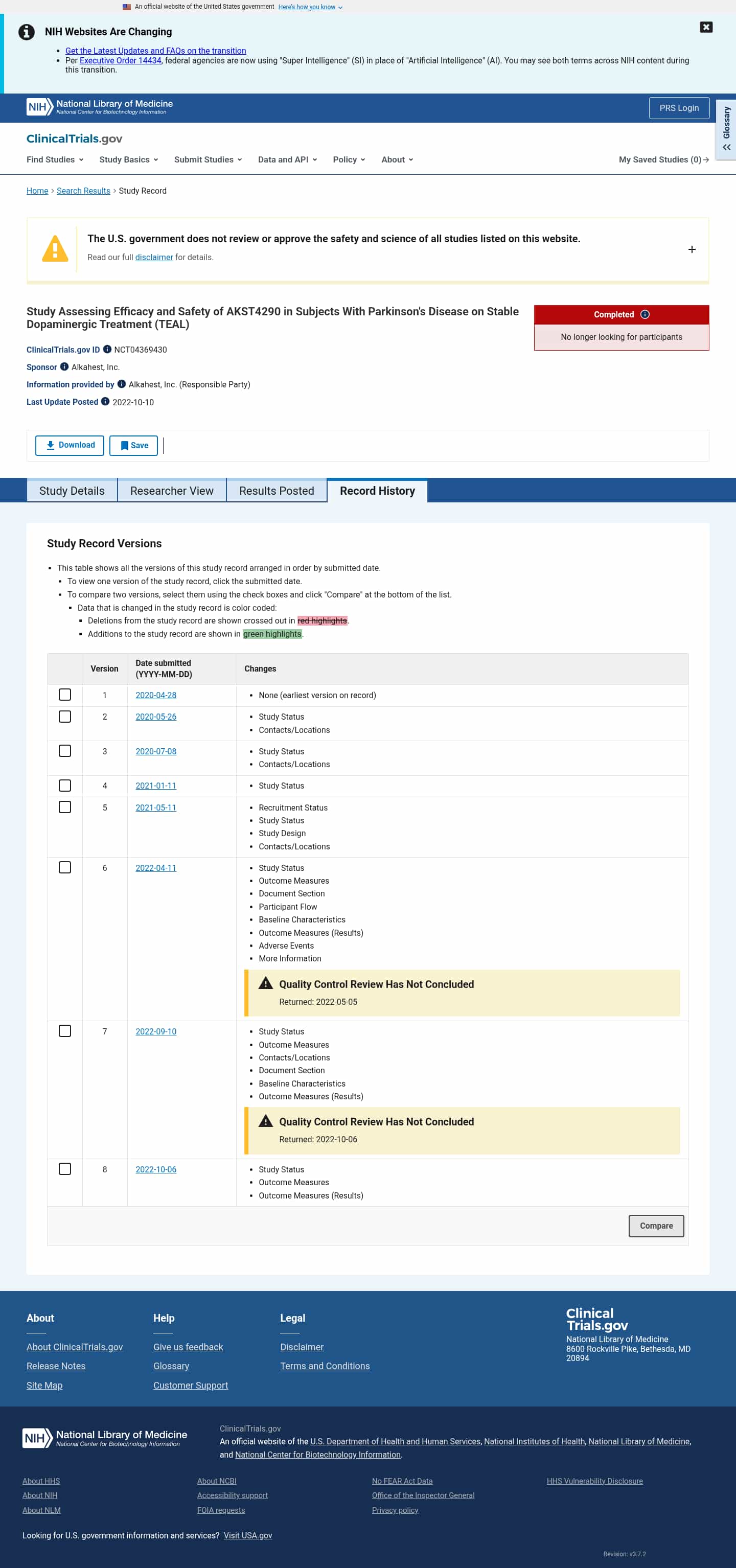Go to Search Results breadcrumb

coord(83,191)
